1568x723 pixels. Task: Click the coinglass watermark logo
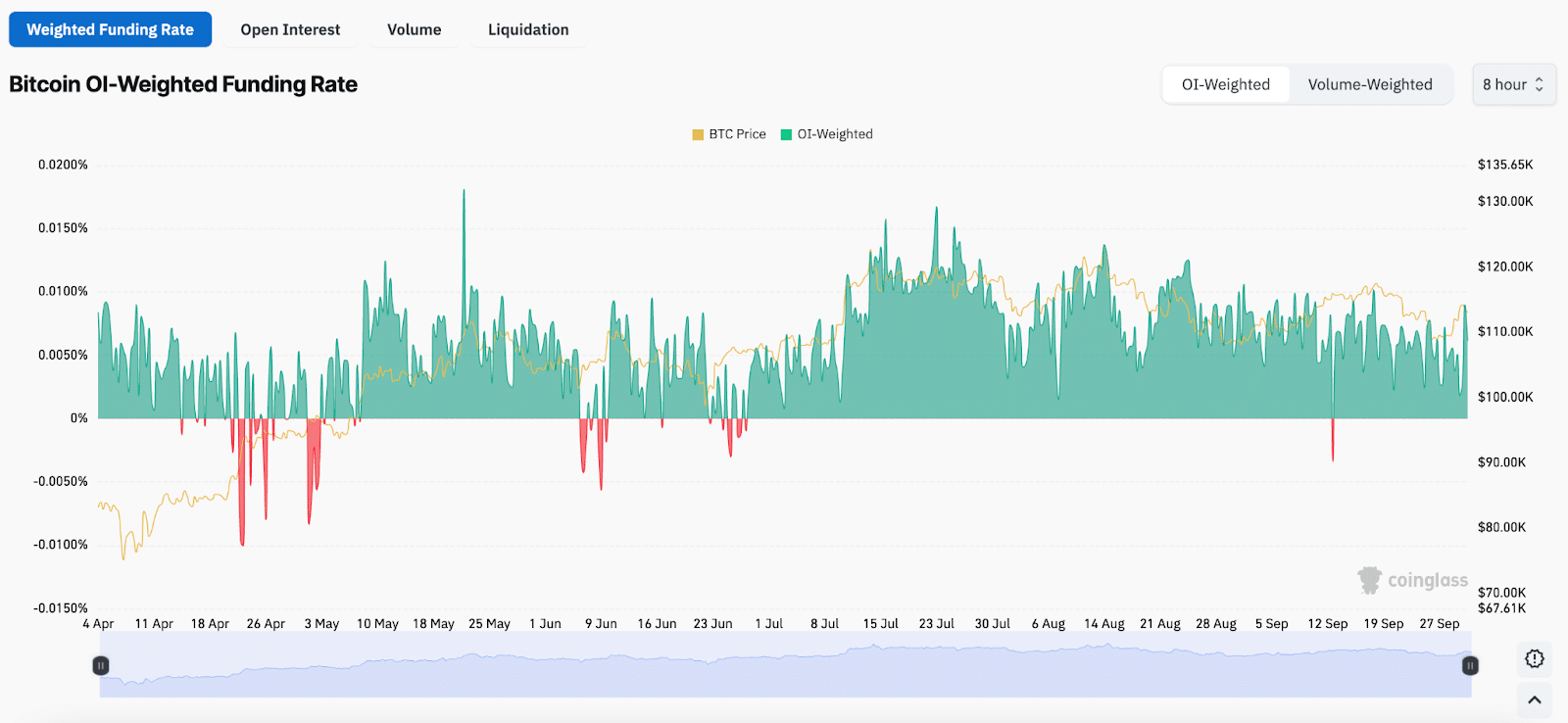(1412, 580)
